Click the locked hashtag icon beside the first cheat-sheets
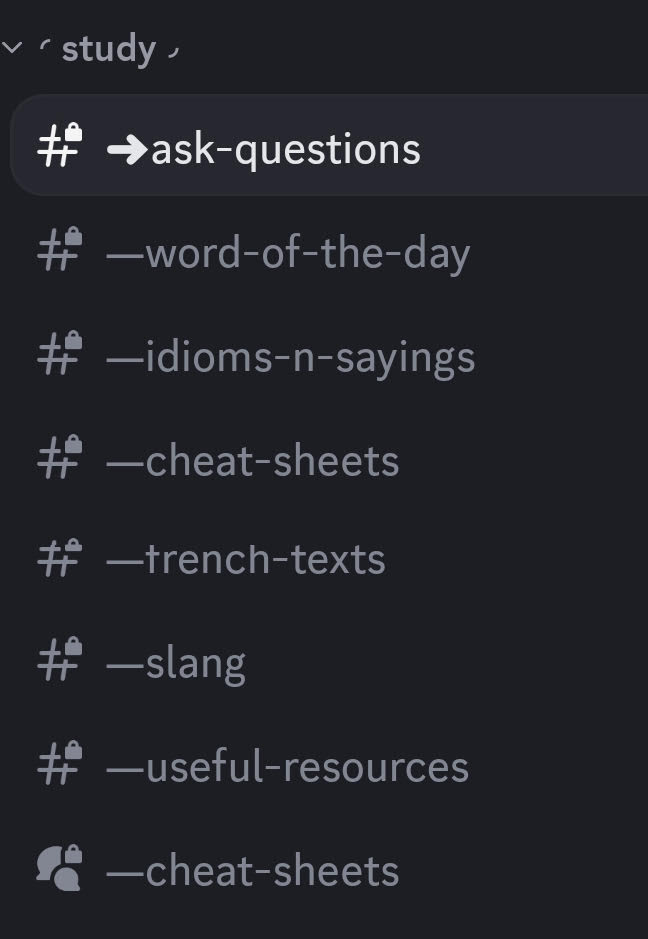Image resolution: width=648 pixels, height=939 pixels. [59, 459]
